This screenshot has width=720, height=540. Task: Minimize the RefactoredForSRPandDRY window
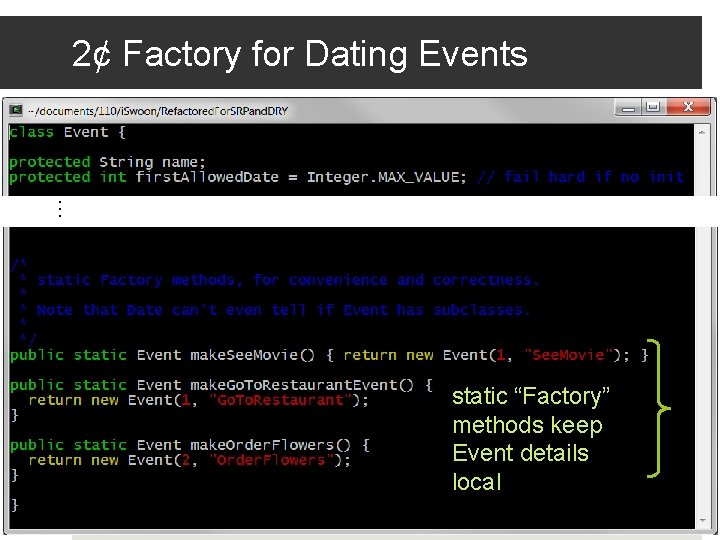point(628,108)
